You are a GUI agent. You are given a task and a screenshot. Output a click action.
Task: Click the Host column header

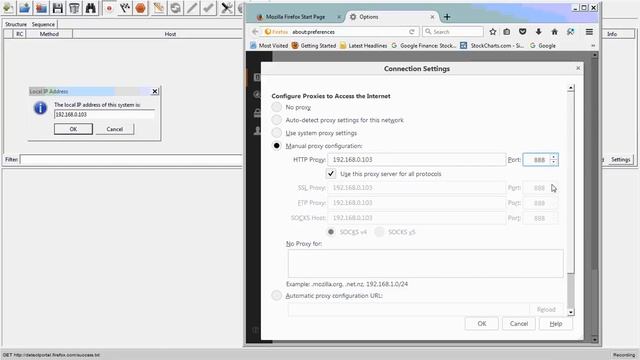tap(170, 34)
